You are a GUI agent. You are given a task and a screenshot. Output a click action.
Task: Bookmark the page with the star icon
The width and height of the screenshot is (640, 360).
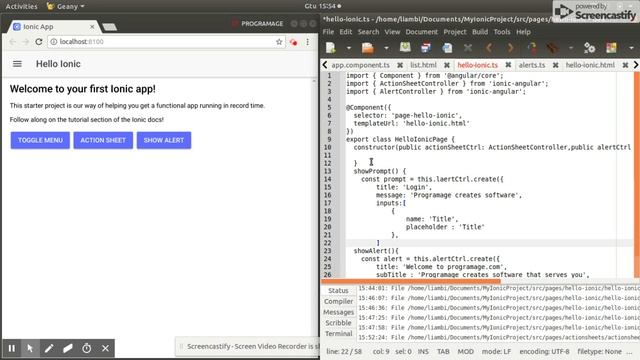279,42
